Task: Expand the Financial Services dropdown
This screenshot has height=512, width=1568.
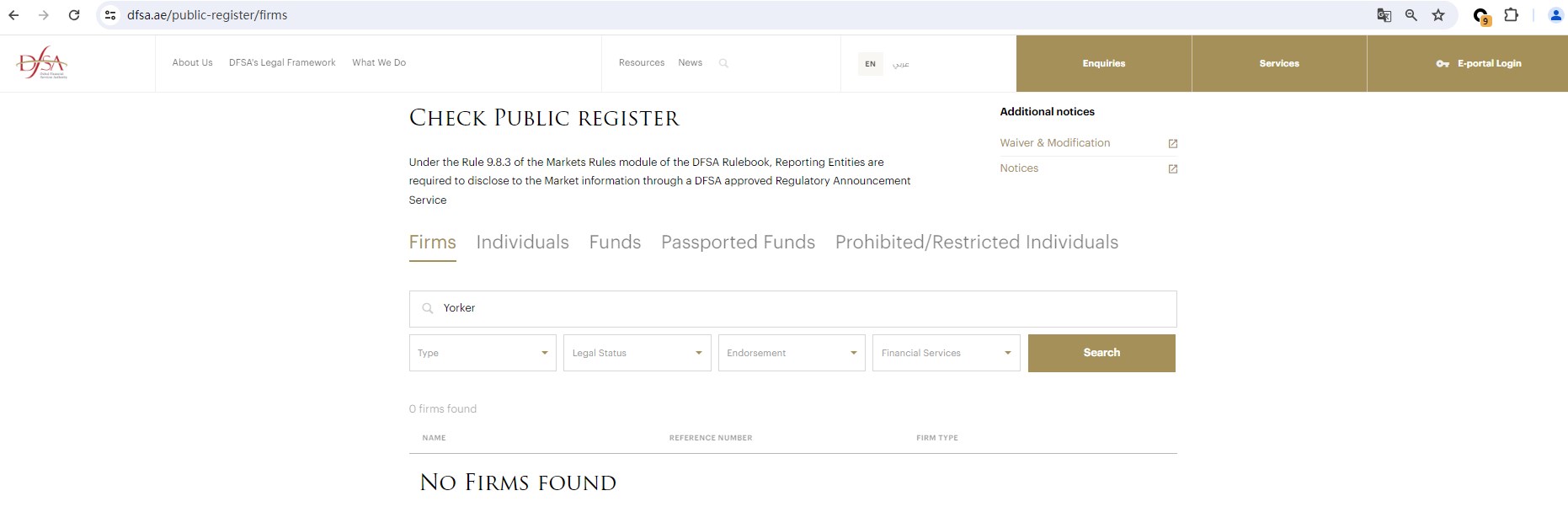Action: click(x=946, y=353)
